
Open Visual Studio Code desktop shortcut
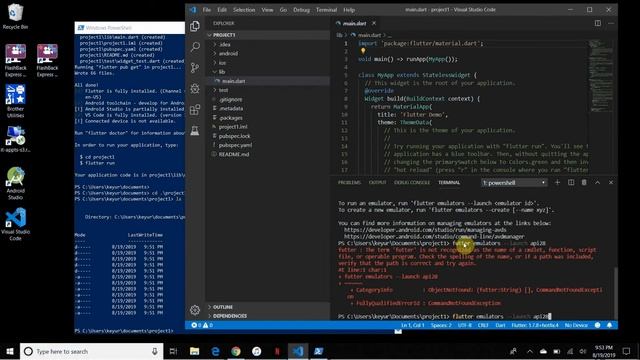point(15,224)
